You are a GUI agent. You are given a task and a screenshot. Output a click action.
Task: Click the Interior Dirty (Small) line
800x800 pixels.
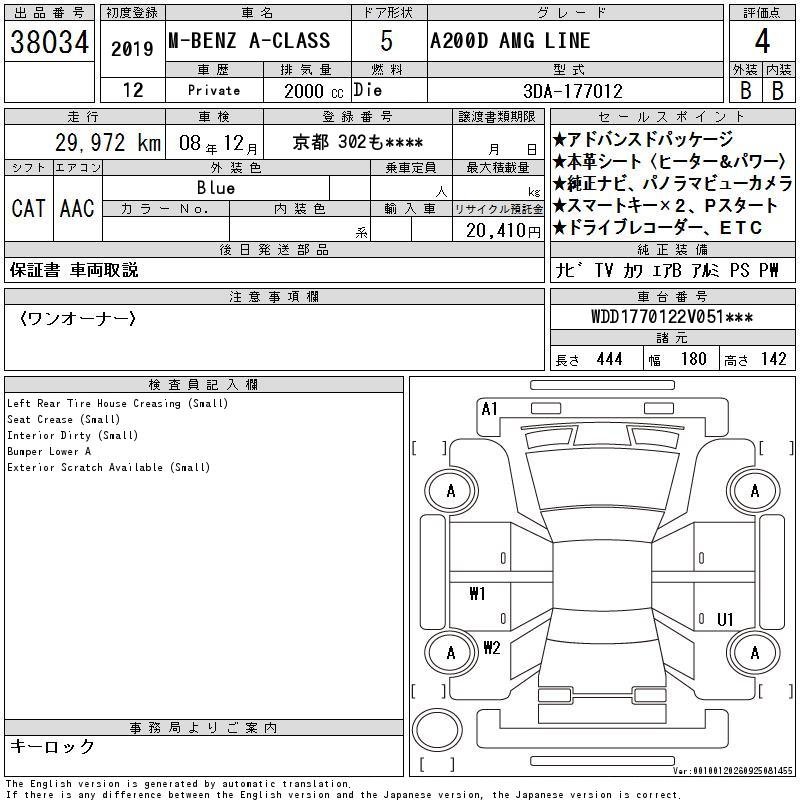[x=72, y=435]
